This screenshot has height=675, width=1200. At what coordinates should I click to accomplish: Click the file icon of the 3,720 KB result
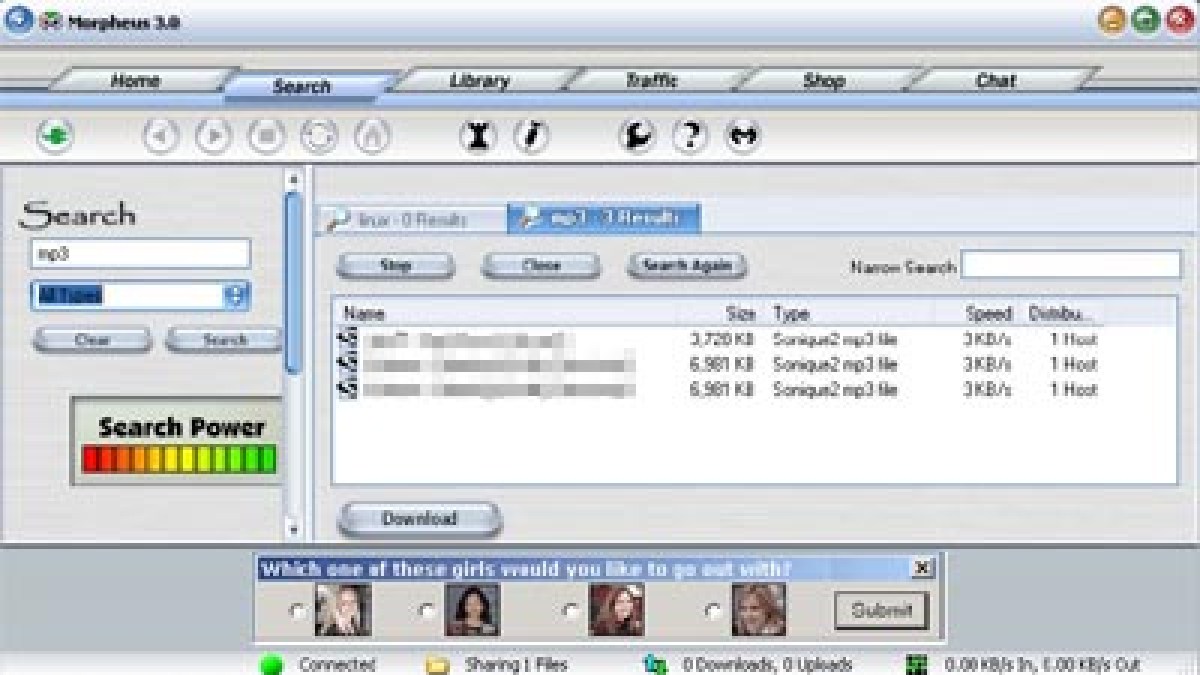point(349,340)
